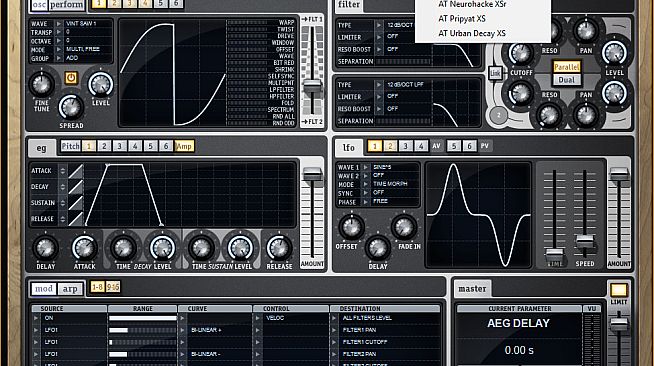Open the oscillator MODE dropdown arrow

coord(59,50)
